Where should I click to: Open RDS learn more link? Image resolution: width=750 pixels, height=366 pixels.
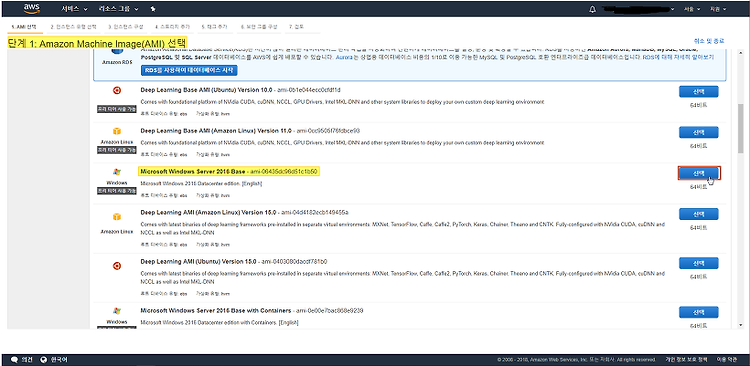point(678,57)
